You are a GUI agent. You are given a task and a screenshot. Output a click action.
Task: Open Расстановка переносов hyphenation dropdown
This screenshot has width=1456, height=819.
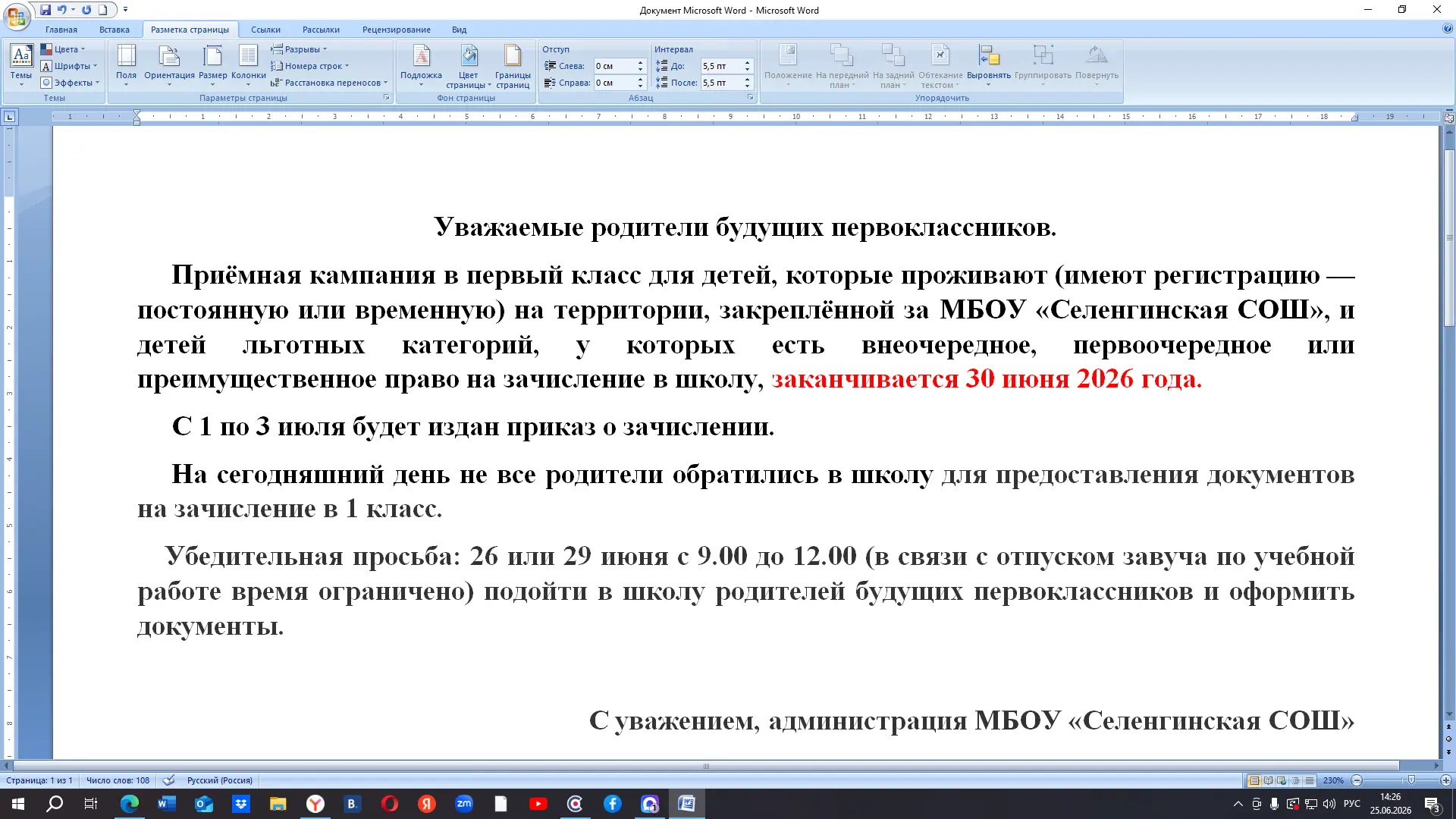tap(329, 83)
